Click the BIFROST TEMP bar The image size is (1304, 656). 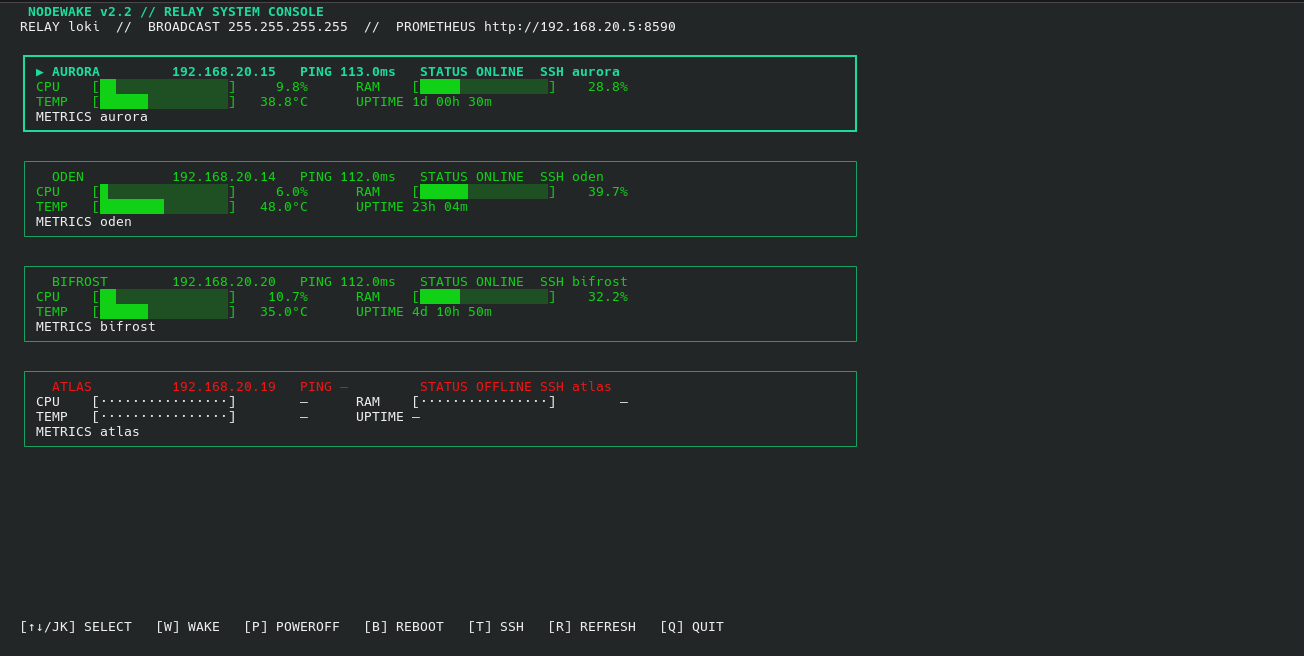(x=164, y=312)
